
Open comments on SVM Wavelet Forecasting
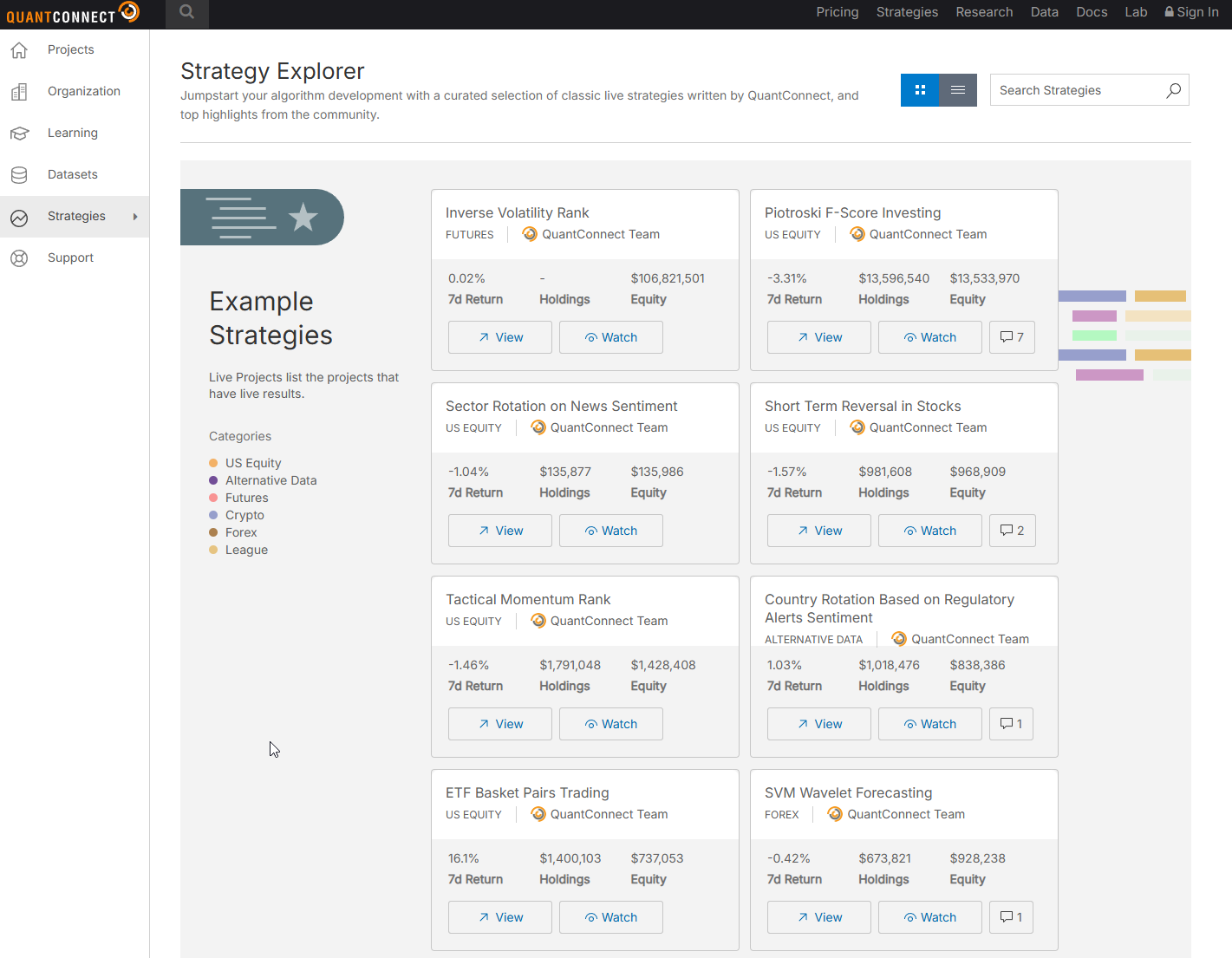coord(1011,917)
